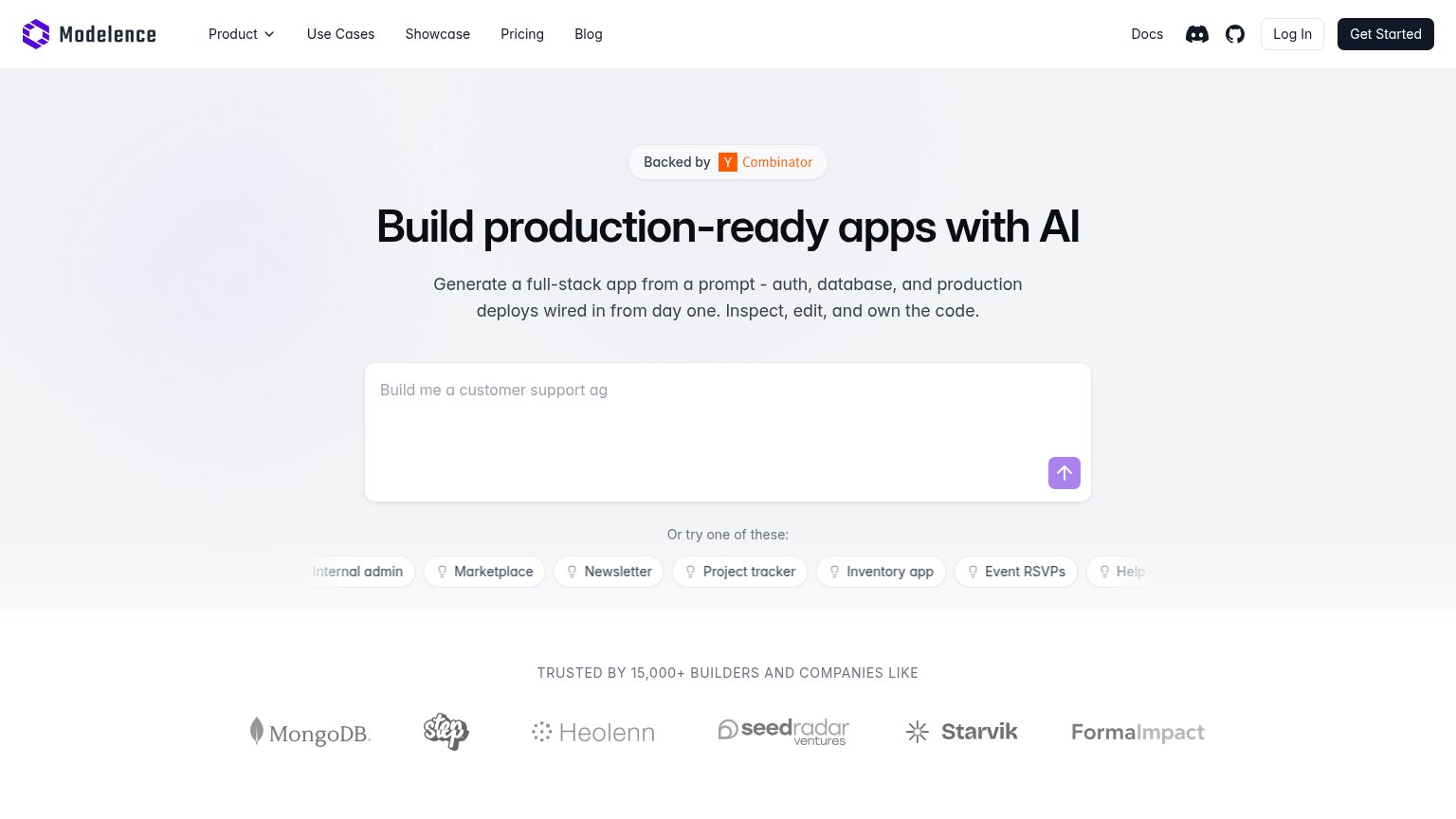Open the Discord icon link
Viewport: 1456px width, 819px height.
click(1197, 34)
